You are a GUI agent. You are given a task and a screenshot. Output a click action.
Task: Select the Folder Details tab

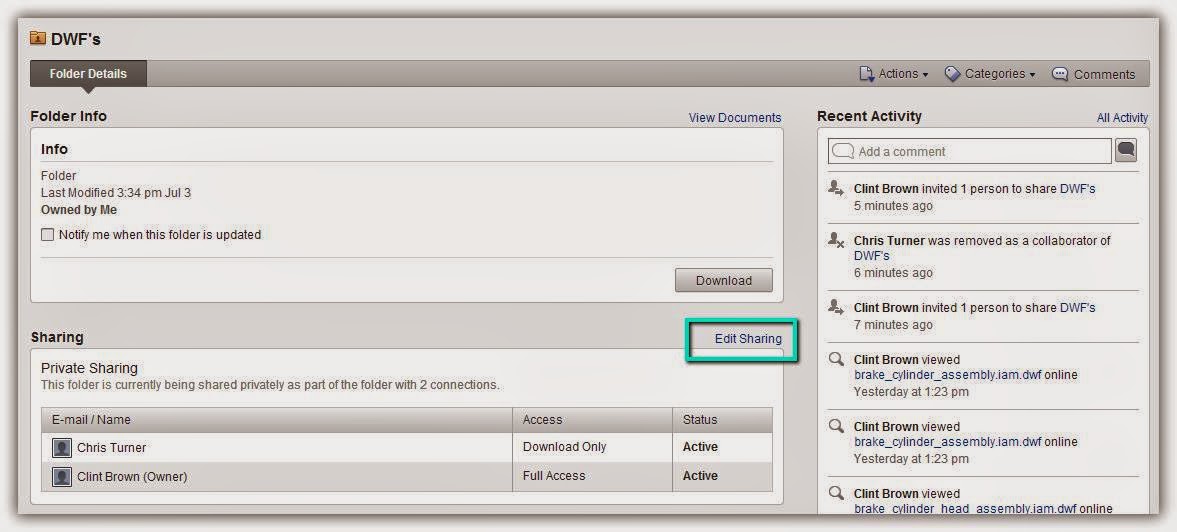tap(89, 74)
